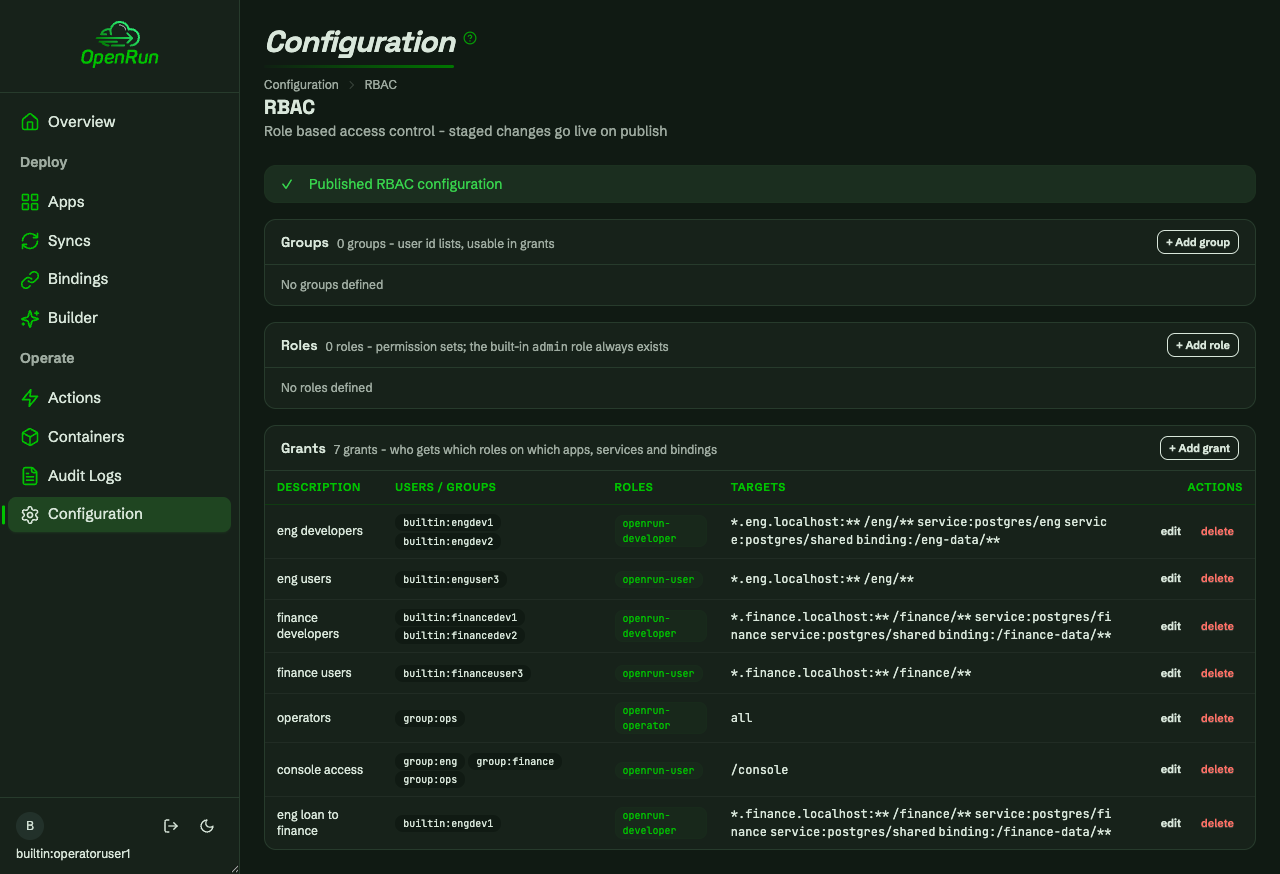Delete the eng loan to finance grant

1217,824
